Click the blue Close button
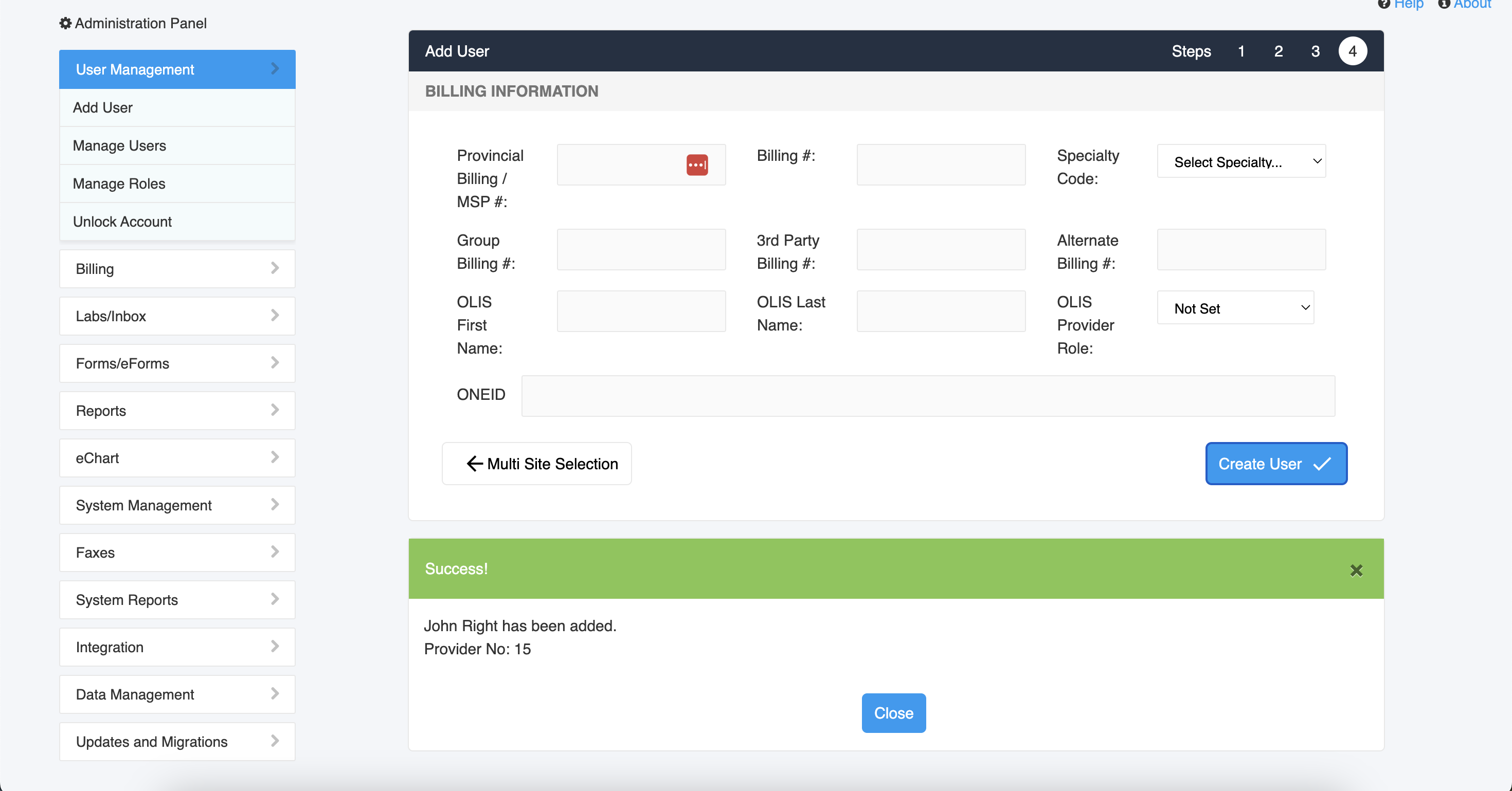The image size is (1512, 791). tap(893, 713)
